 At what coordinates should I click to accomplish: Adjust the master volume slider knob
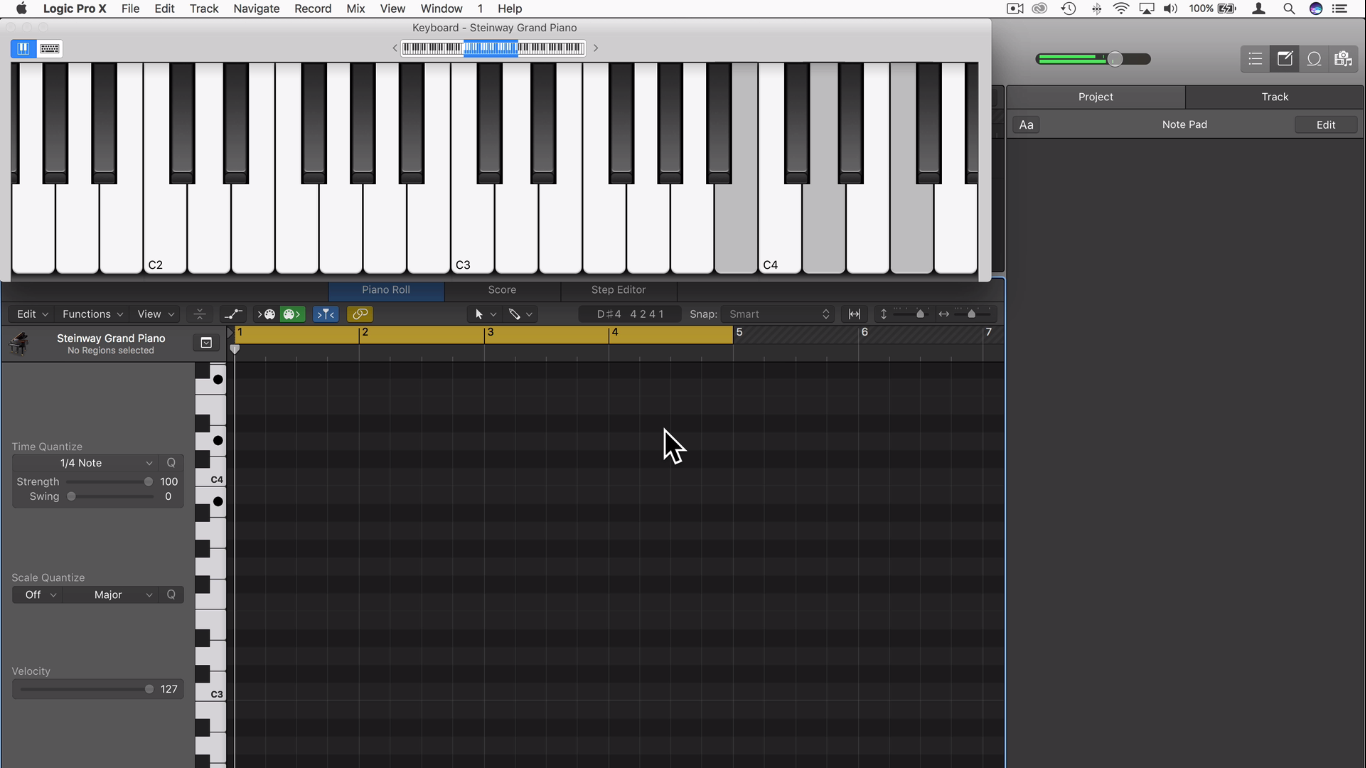[1115, 59]
